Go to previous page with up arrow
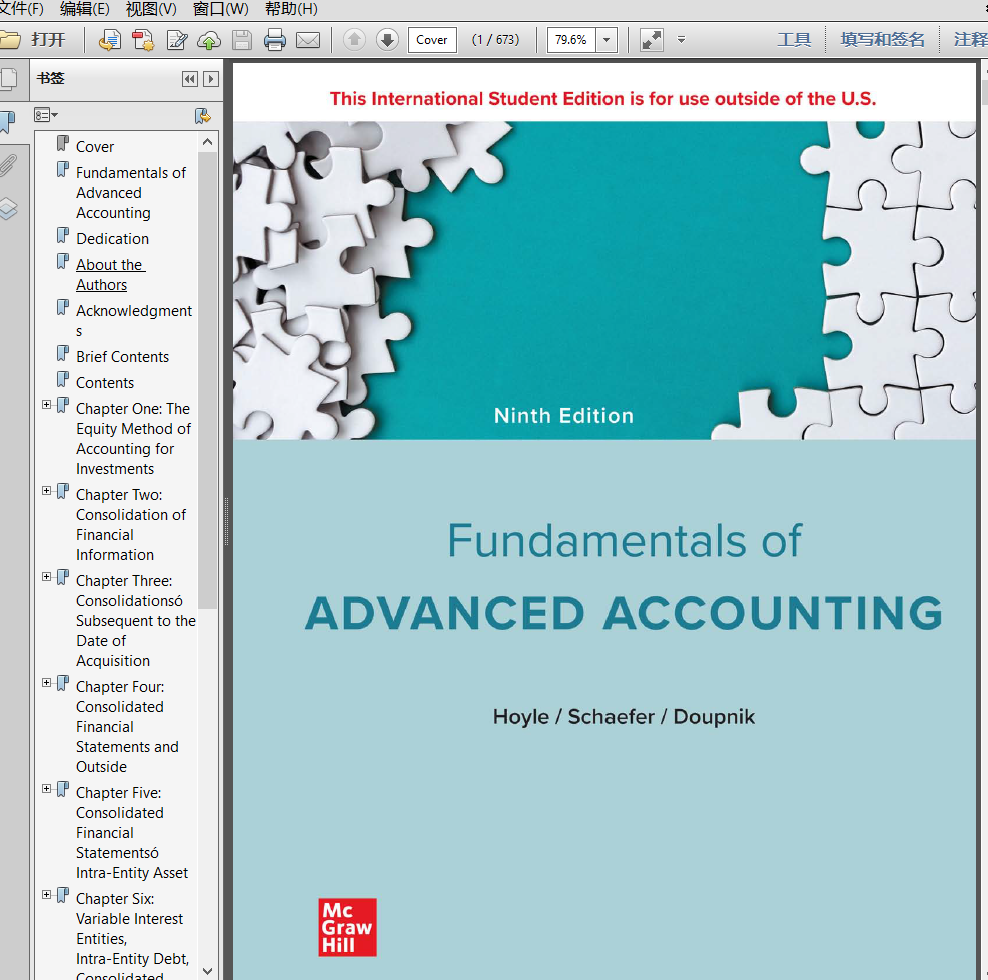988x980 pixels. 354,40
